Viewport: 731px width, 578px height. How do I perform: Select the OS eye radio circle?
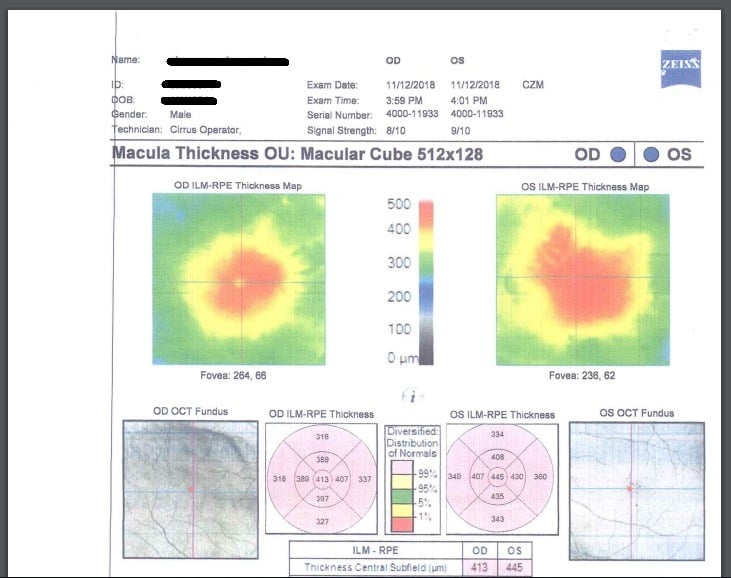tap(652, 155)
